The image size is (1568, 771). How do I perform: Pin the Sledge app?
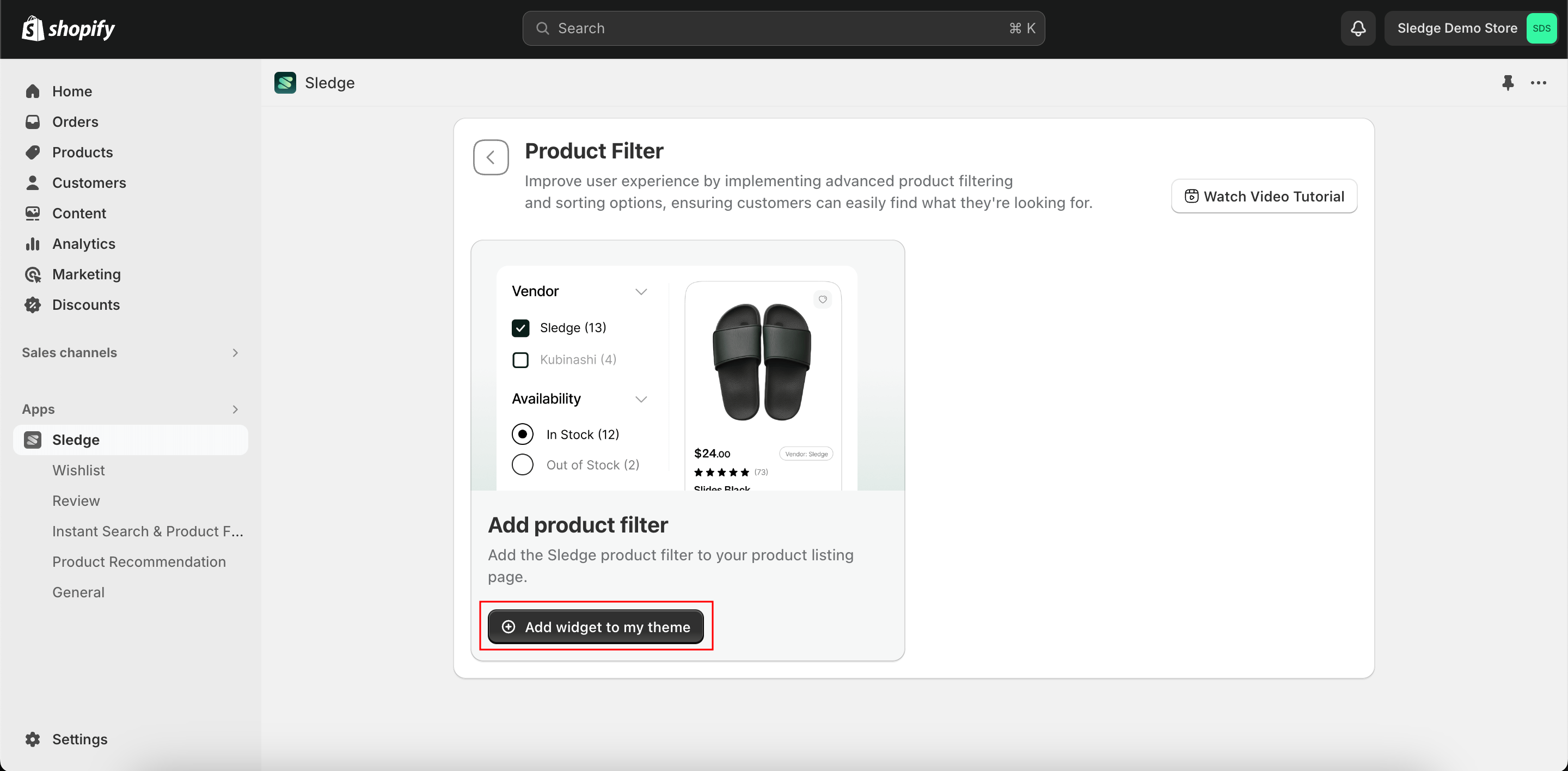pyautogui.click(x=1507, y=82)
